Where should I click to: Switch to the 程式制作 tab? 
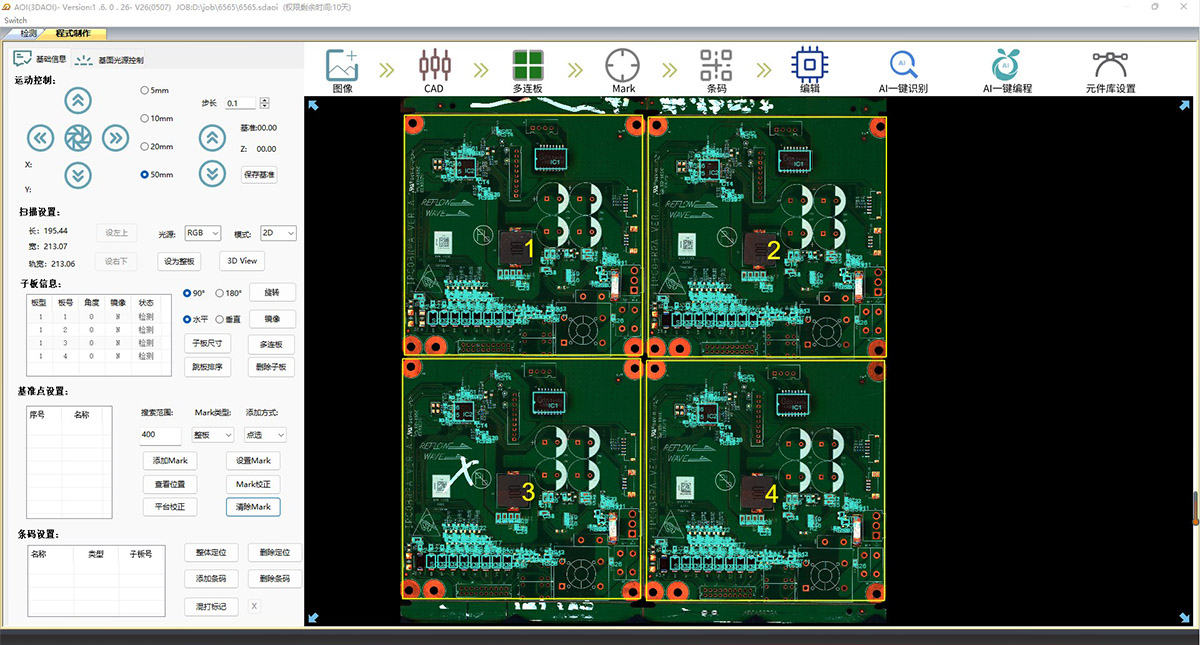click(73, 33)
